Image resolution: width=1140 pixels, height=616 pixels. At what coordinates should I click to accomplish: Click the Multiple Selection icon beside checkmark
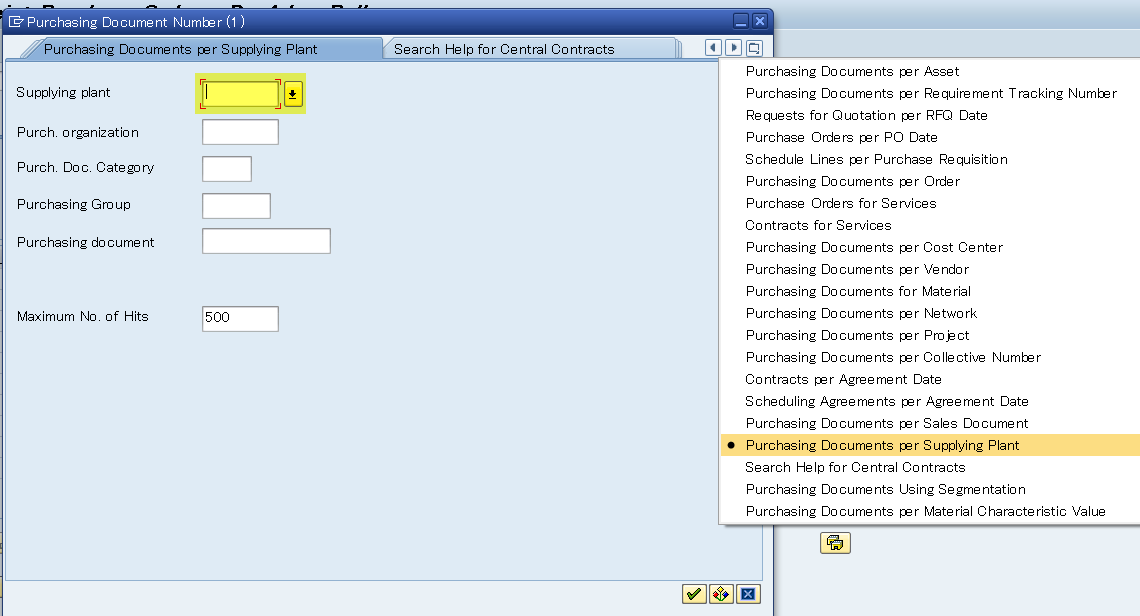[720, 594]
